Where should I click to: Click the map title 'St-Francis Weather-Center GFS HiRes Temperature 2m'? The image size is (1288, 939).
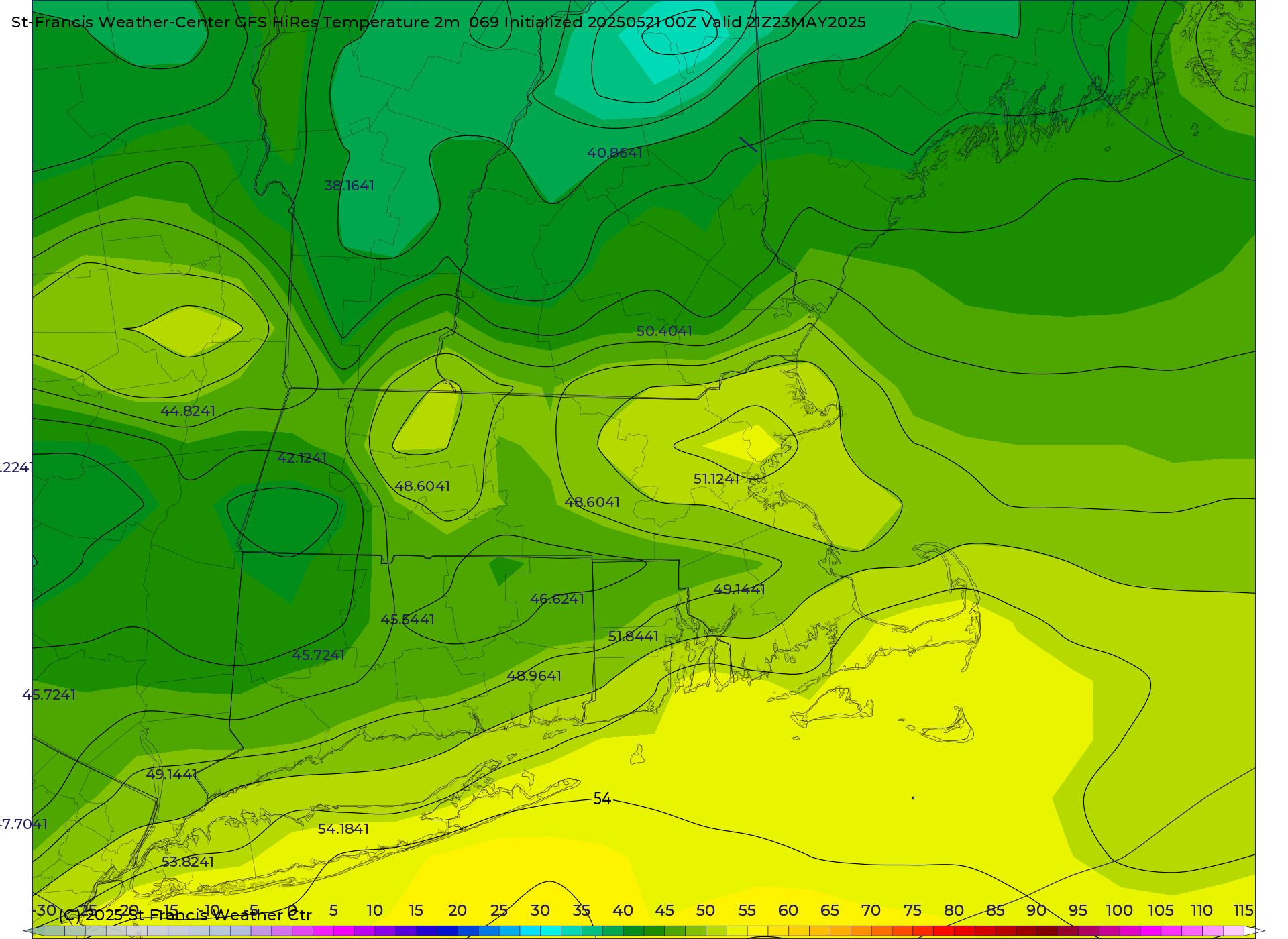235,22
